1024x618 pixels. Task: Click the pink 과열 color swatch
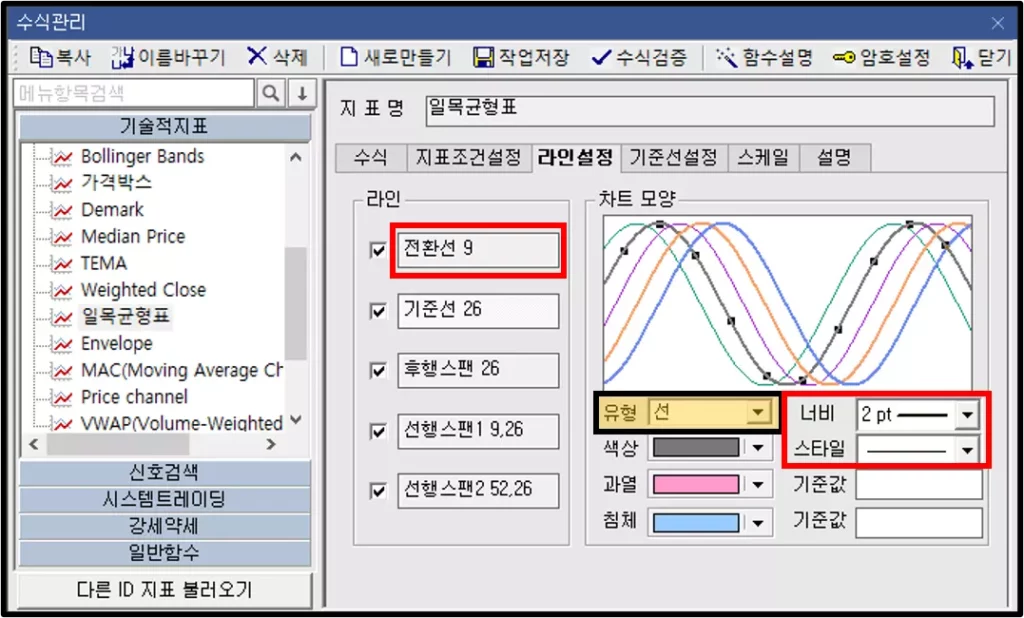[x=696, y=485]
